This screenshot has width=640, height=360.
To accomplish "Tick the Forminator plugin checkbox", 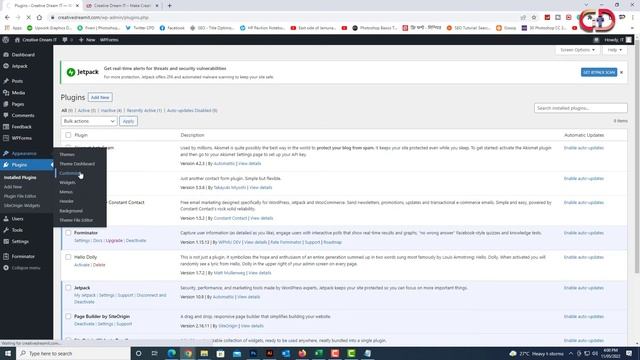I will click(x=68, y=233).
